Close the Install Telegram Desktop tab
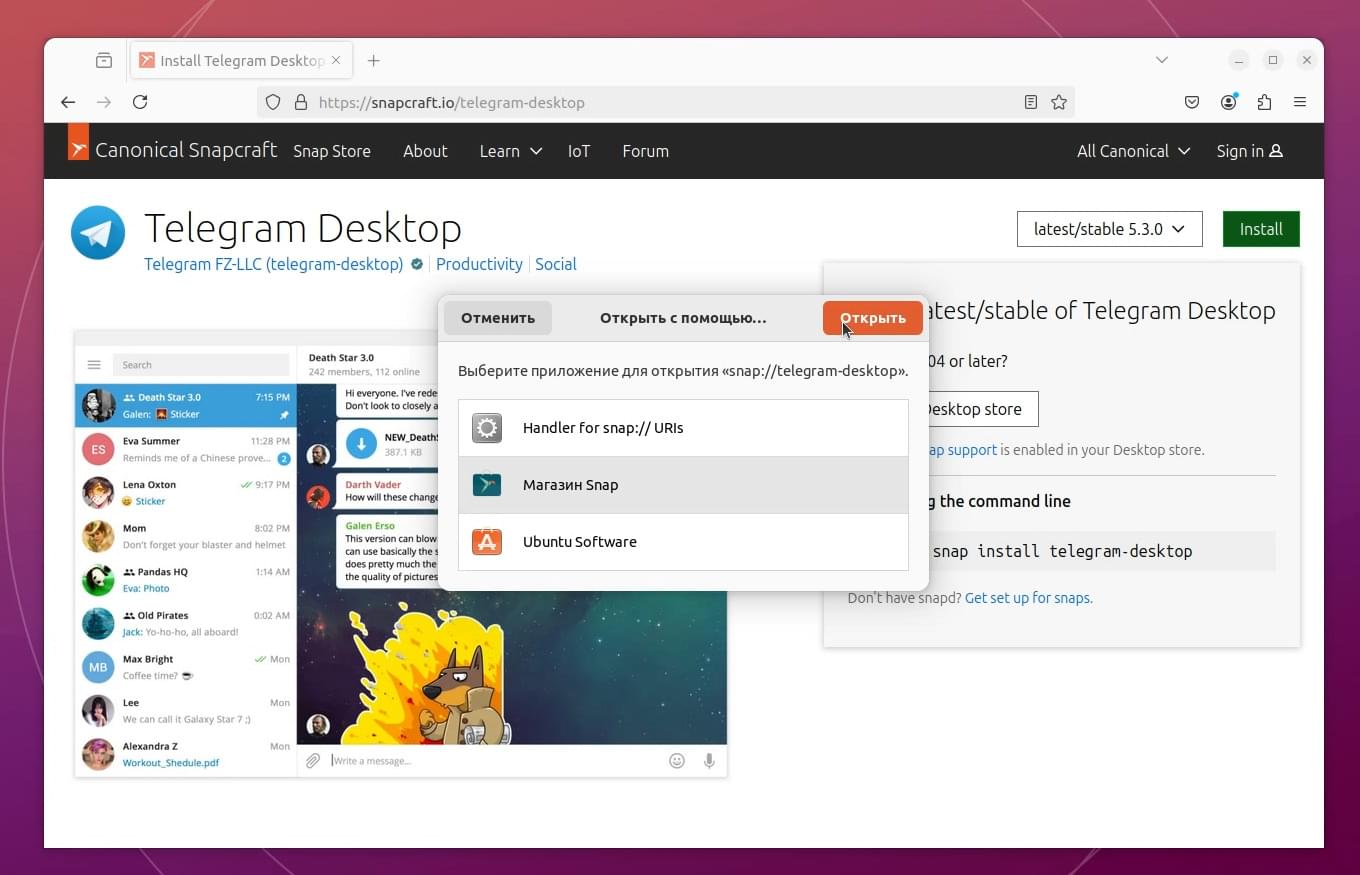Screen dimensions: 1360x875 click(x=336, y=60)
